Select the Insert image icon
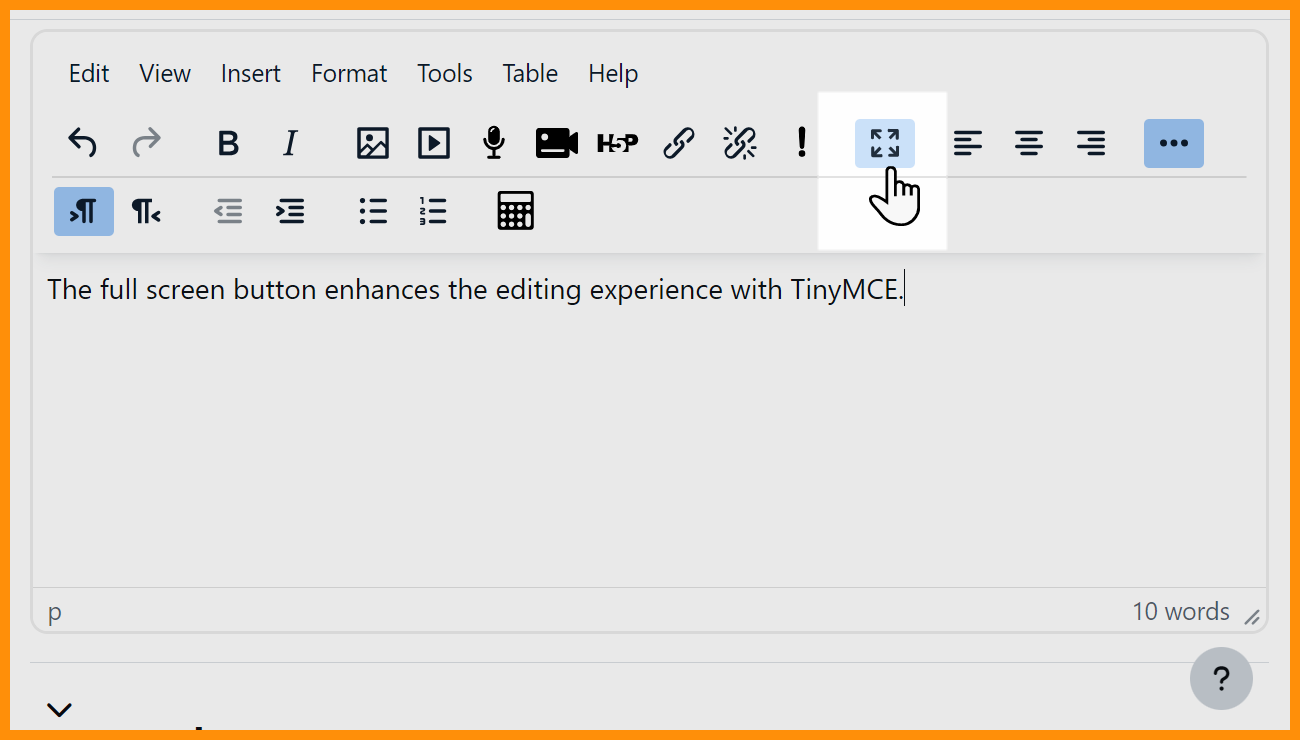1300x740 pixels. point(371,143)
